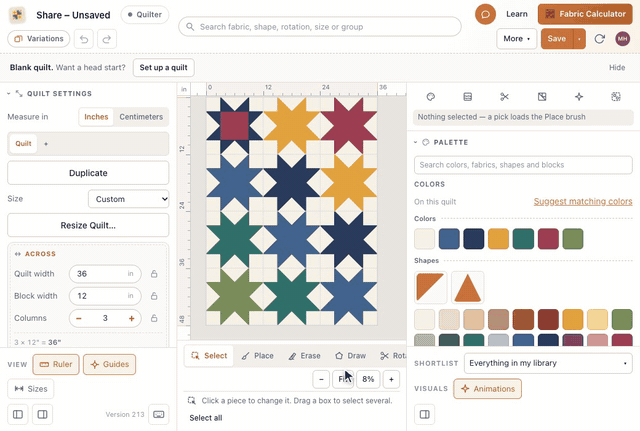Click the refresh icon beside Save

point(599,39)
